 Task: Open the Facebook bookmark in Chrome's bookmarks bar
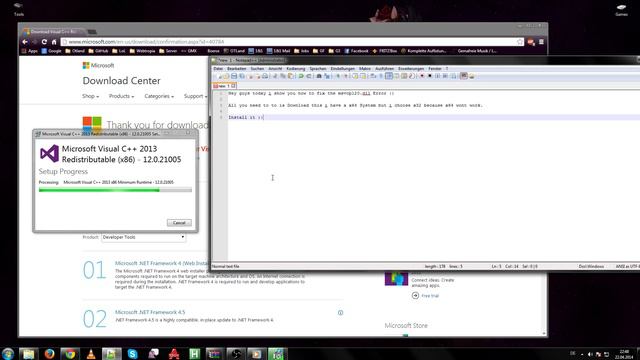click(x=356, y=51)
